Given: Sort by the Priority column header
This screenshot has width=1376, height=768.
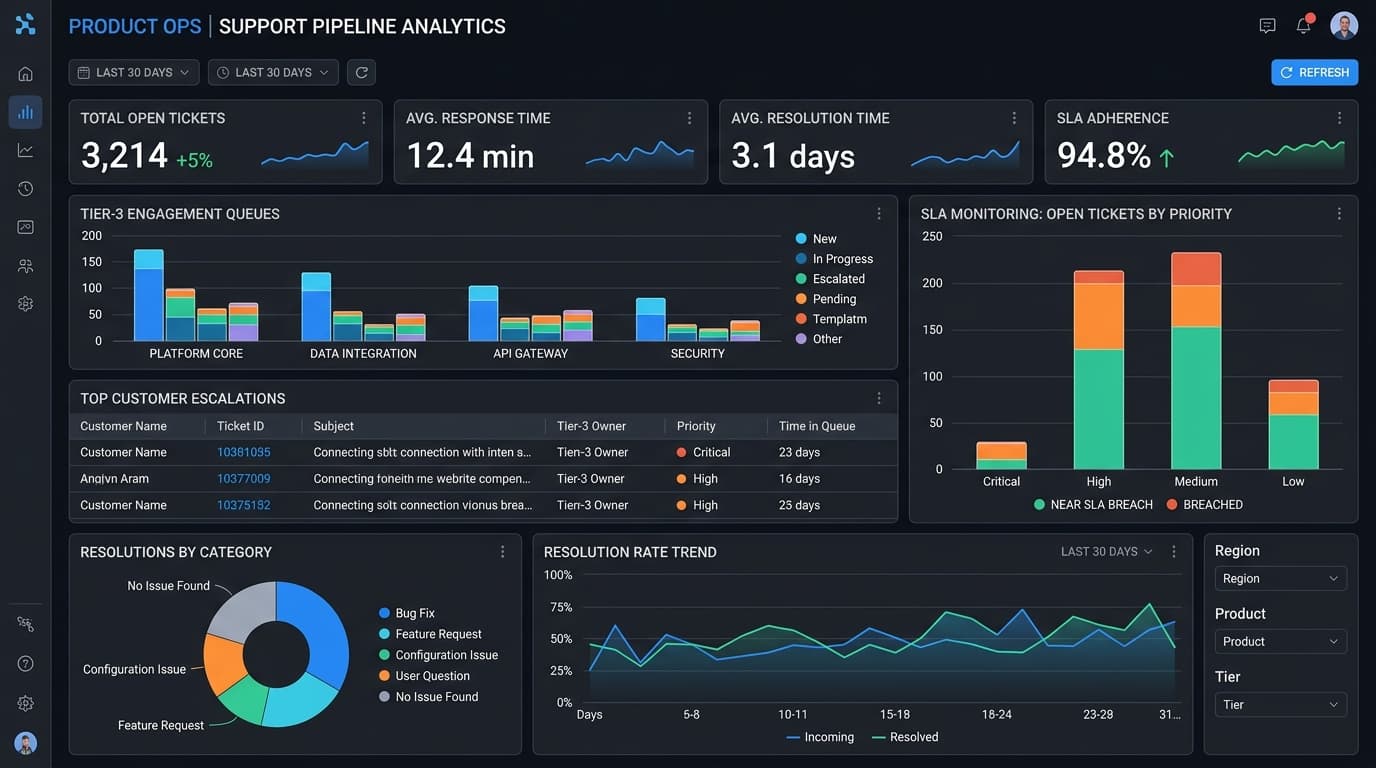Looking at the screenshot, I should 696,426.
